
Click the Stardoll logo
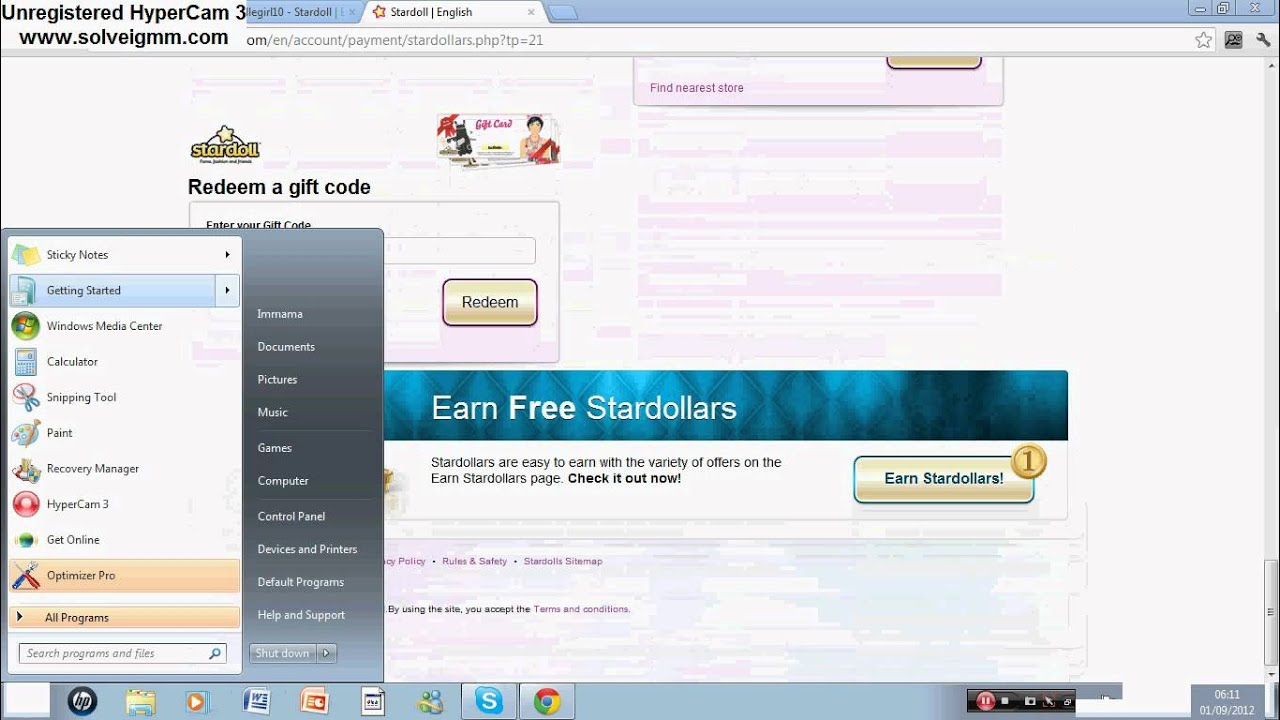(225, 145)
